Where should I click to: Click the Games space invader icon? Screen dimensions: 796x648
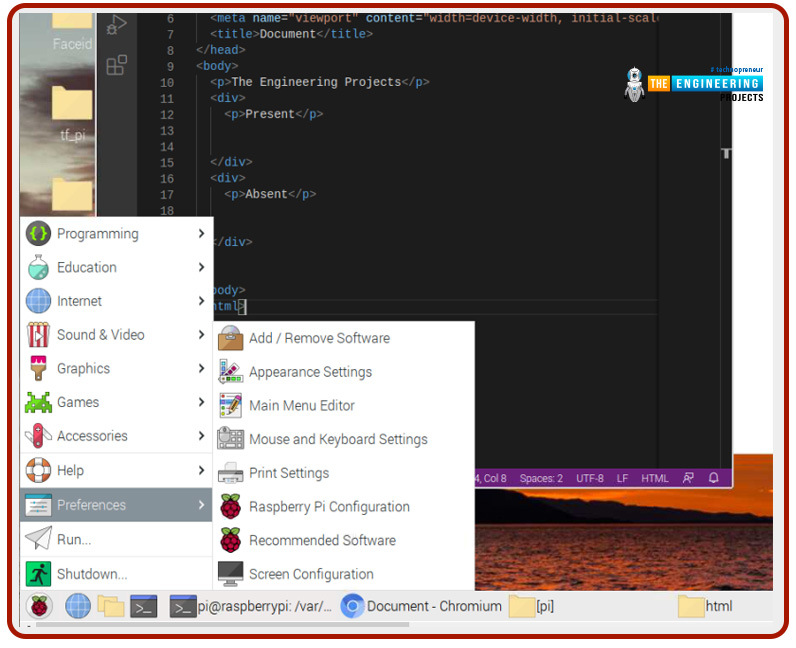pos(39,402)
